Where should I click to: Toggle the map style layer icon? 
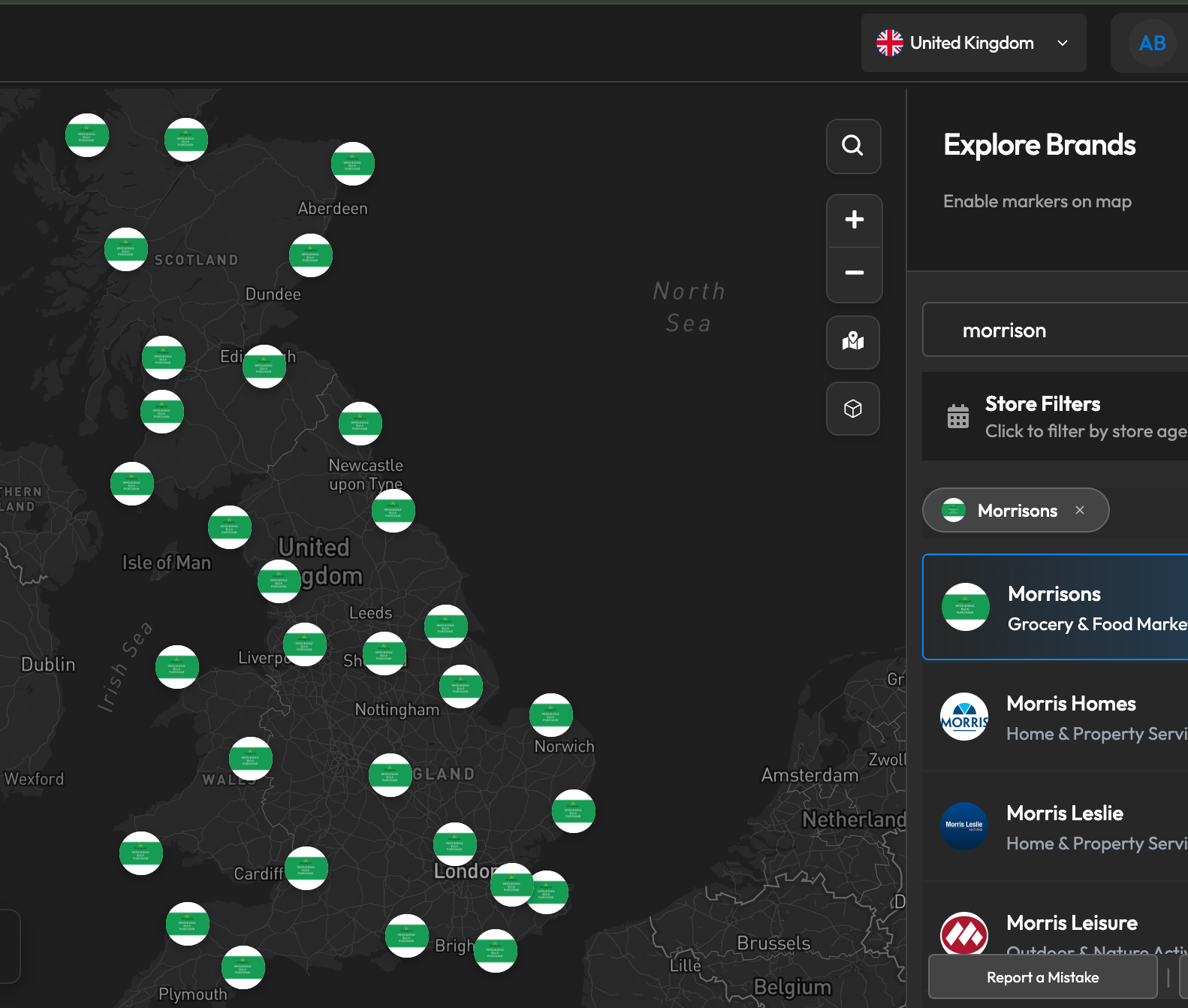click(x=853, y=342)
